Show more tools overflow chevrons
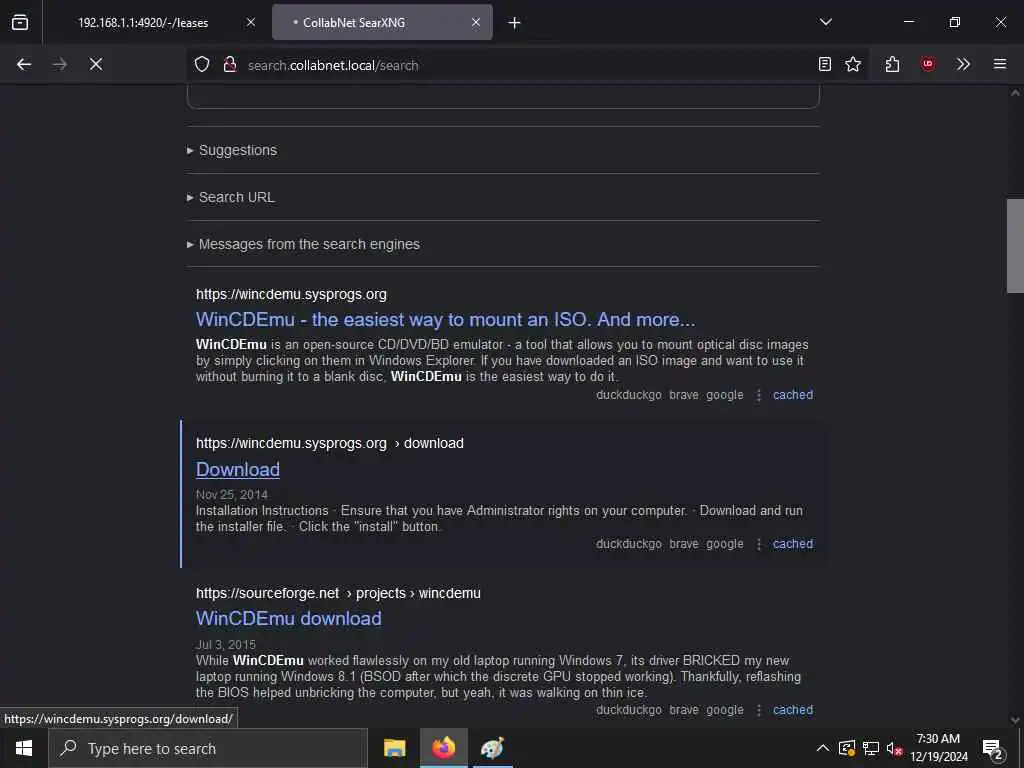The height and width of the screenshot is (768, 1024). point(963,64)
